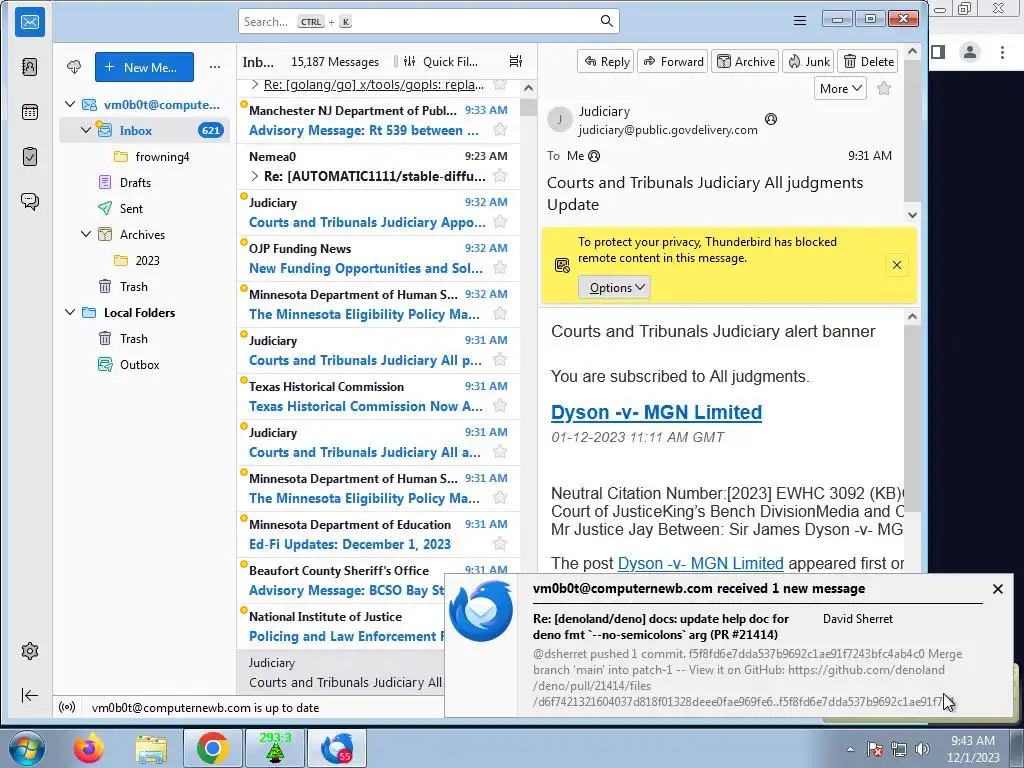1024x768 pixels.
Task: Open message list display options icon
Action: coord(516,61)
